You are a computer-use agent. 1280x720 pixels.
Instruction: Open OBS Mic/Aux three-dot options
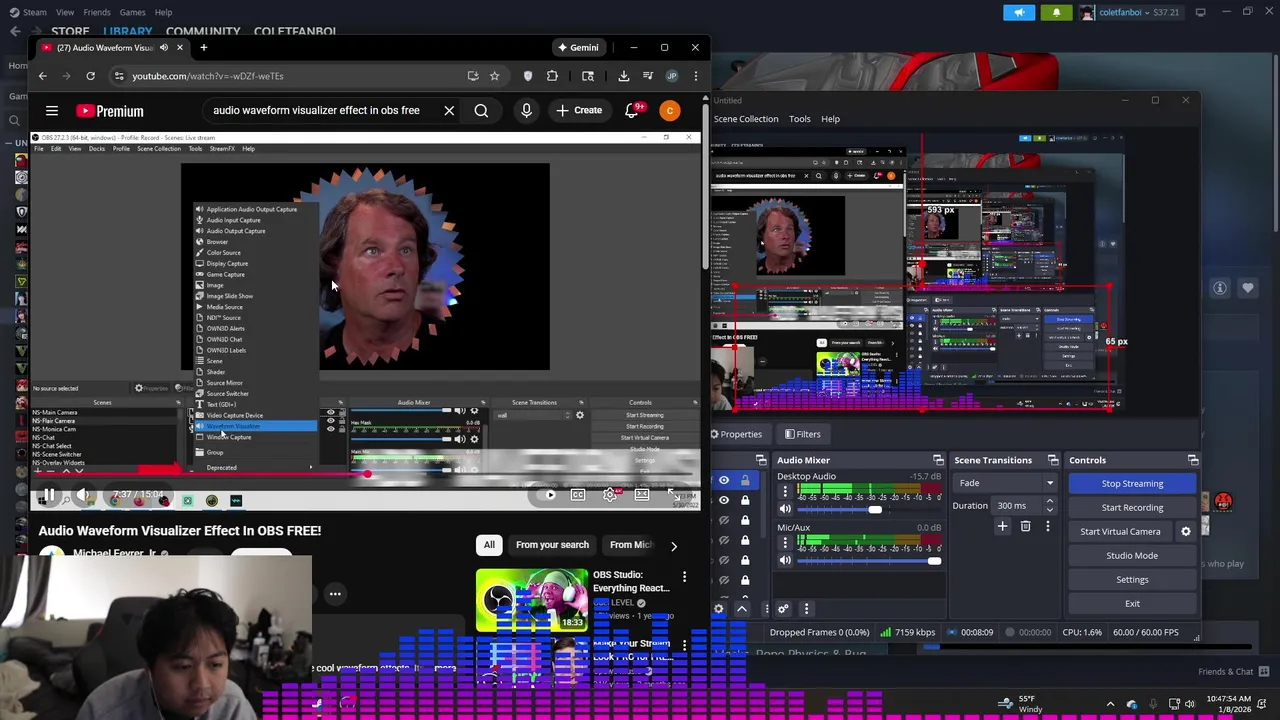pyautogui.click(x=785, y=542)
